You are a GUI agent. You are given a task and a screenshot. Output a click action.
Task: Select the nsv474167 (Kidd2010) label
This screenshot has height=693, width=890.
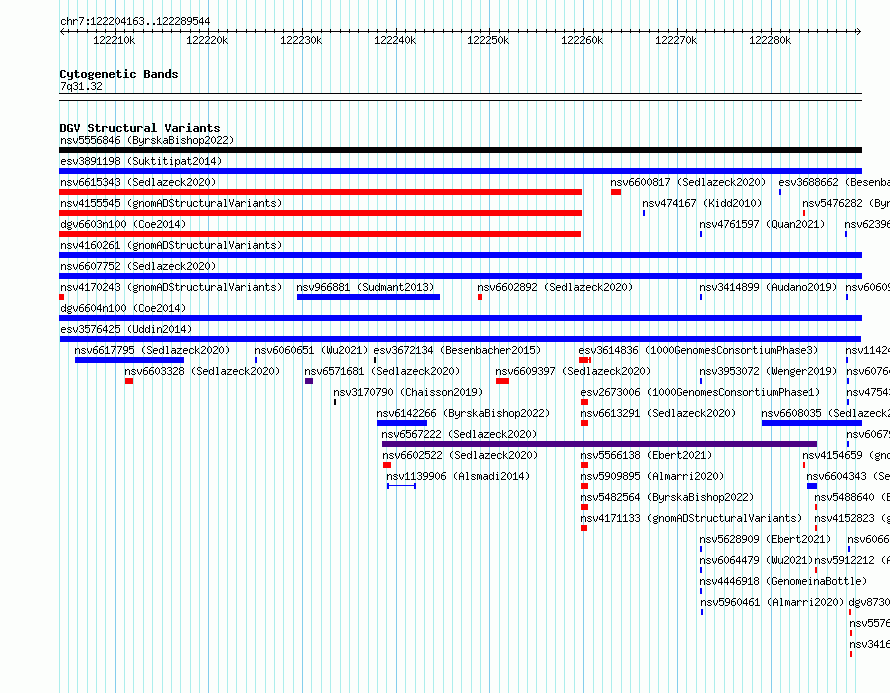pos(702,203)
